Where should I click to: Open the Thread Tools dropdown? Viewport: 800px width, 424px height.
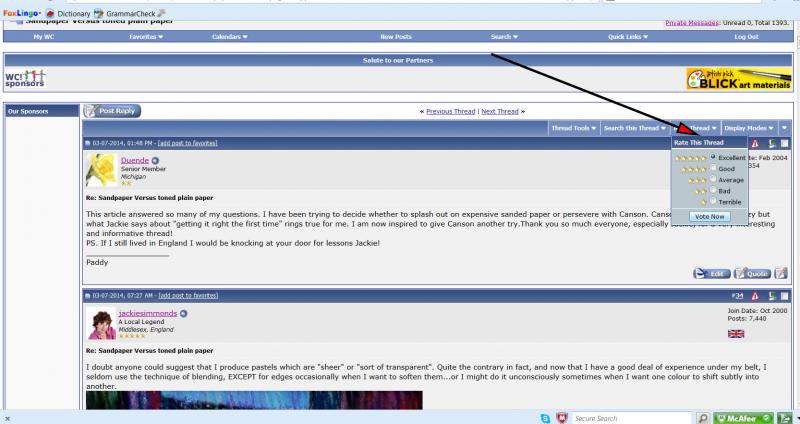point(574,128)
